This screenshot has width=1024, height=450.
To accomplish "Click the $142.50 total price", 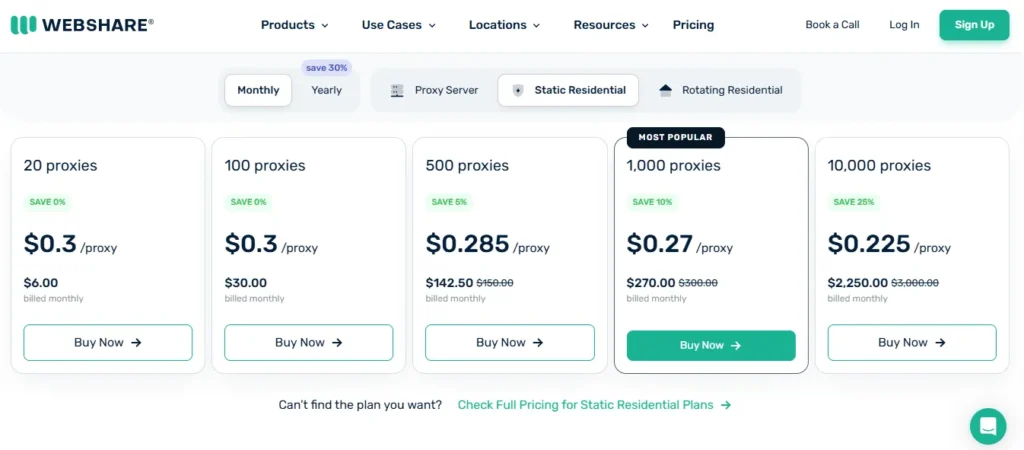I will (x=449, y=283).
